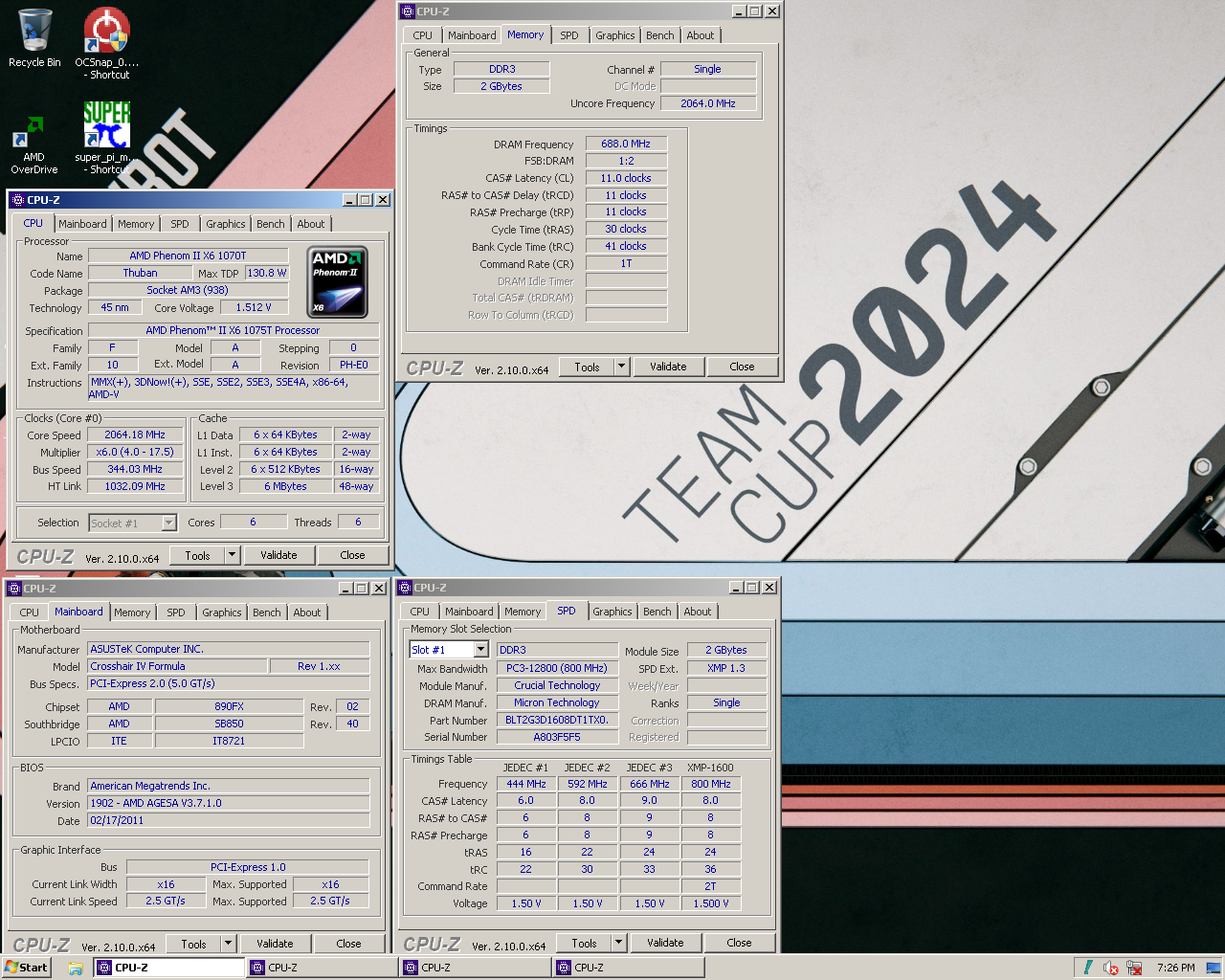1225x980 pixels.
Task: Click the Core Speed 2064.18 MHz value
Action: [x=135, y=434]
